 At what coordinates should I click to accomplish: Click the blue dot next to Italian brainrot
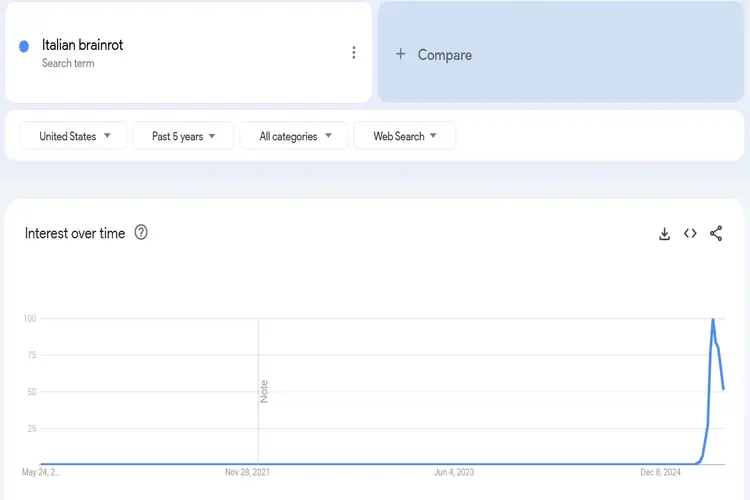[x=24, y=46]
